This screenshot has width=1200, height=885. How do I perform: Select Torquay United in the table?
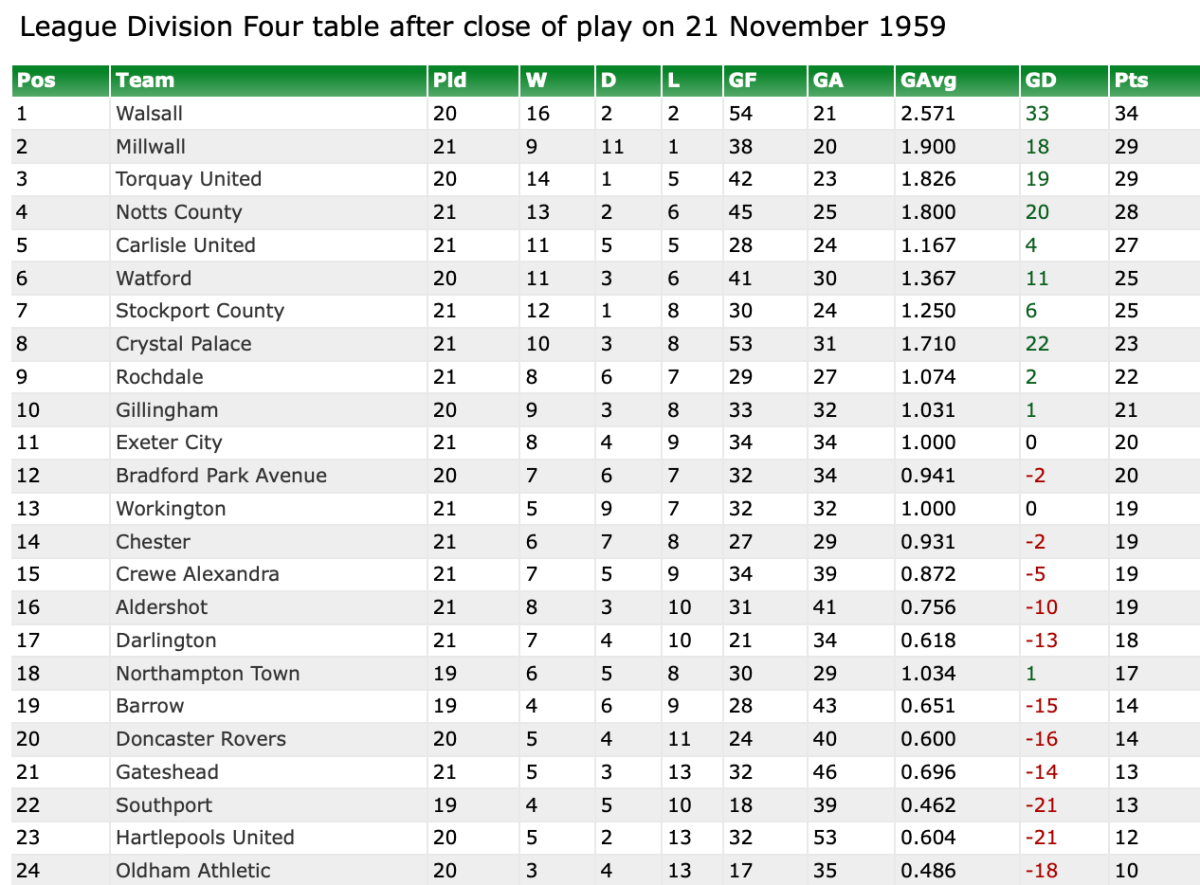[188, 180]
